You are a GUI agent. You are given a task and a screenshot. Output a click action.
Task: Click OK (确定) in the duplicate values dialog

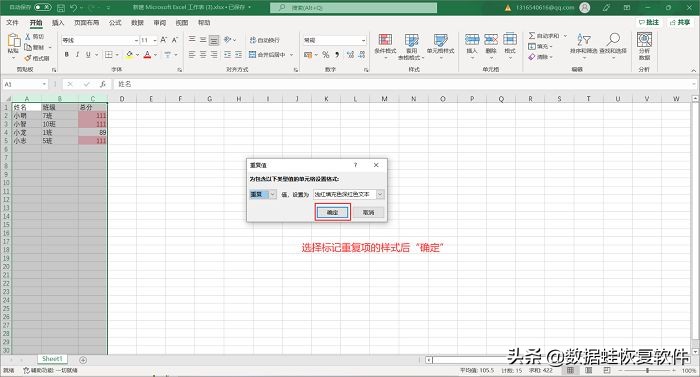(x=332, y=213)
